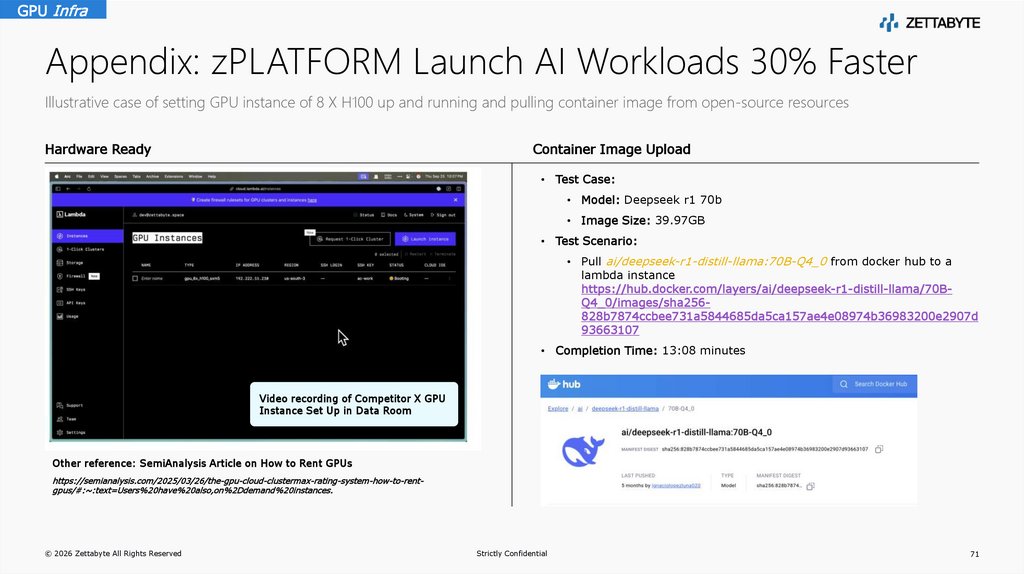Click the us-south-3 region cell

coord(295,278)
